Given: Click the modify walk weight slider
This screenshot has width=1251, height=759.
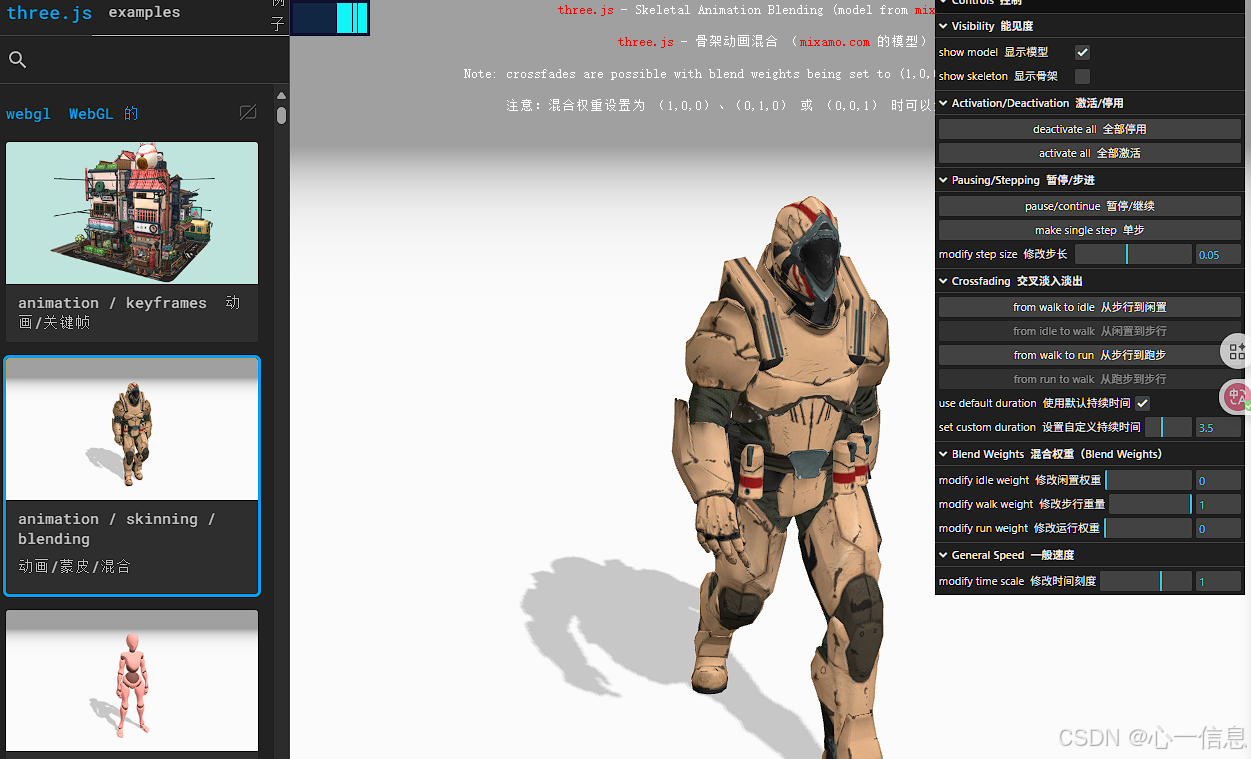Looking at the screenshot, I should (x=1150, y=504).
